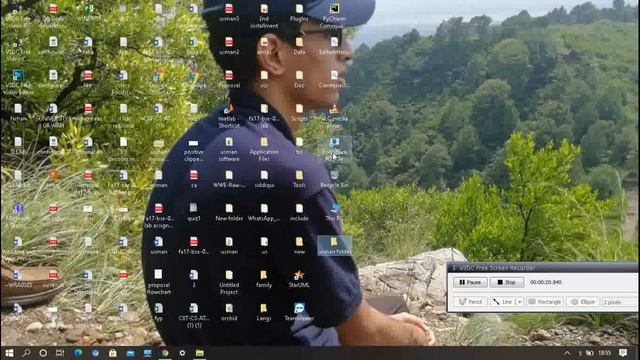Screen dimensions: 640x360
Task: Select the Proposal PDF icon
Action: point(229,80)
